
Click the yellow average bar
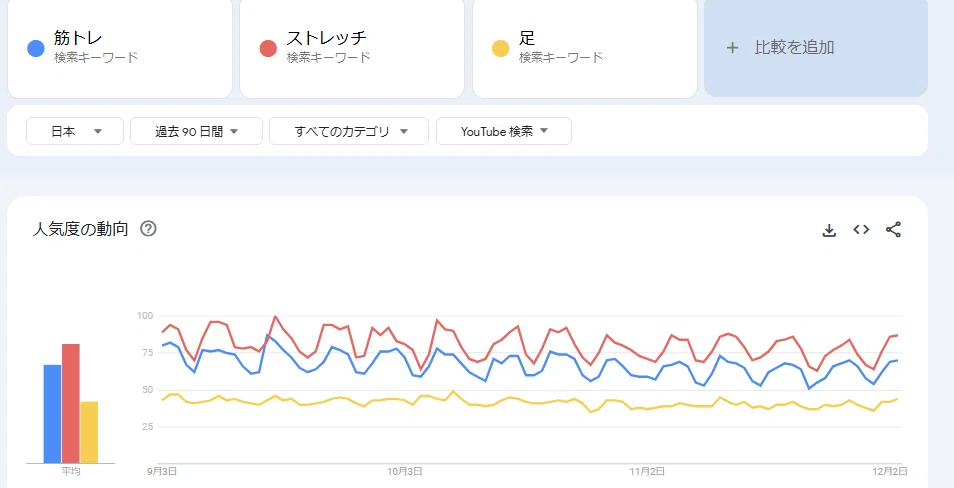pyautogui.click(x=89, y=432)
